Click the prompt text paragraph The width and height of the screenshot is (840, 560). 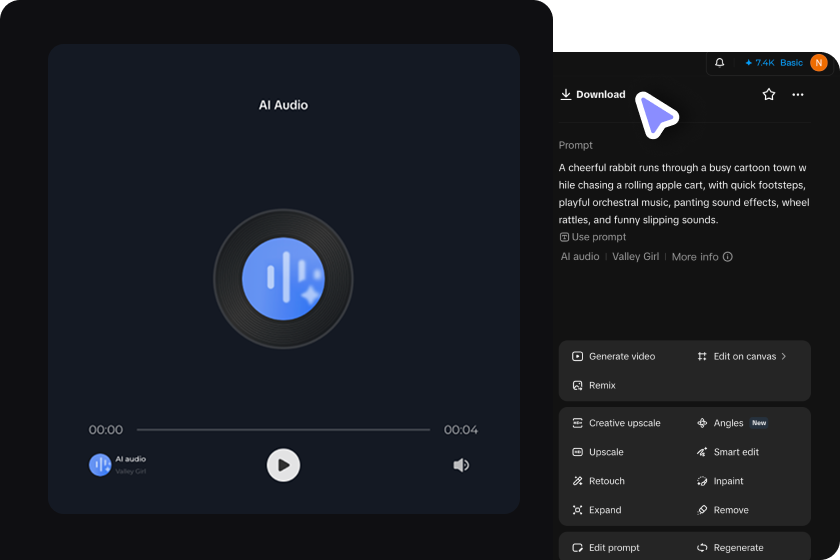click(x=684, y=193)
